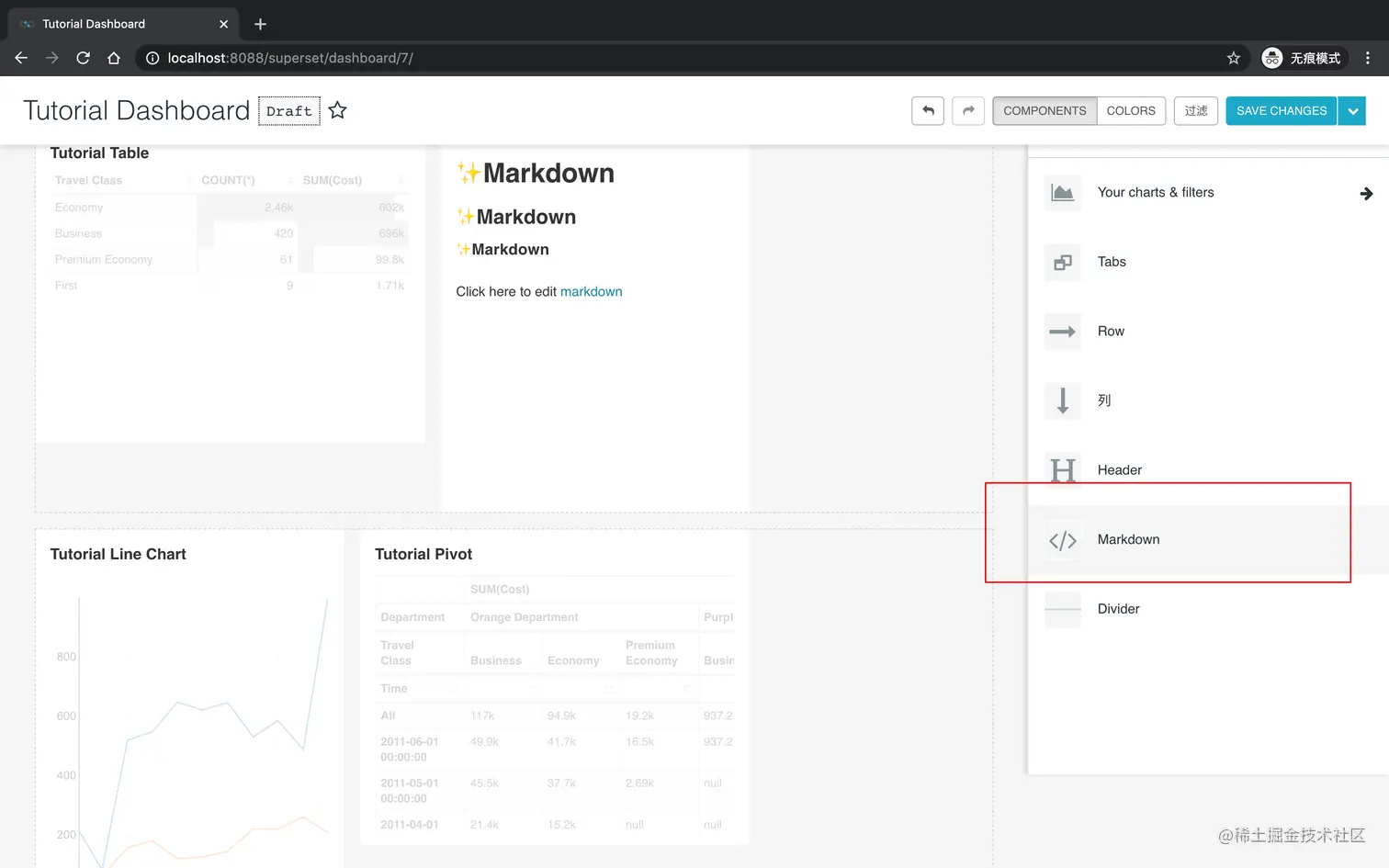Click the Tutorial Pivot chart title
Image resolution: width=1389 pixels, height=868 pixels.
click(423, 554)
